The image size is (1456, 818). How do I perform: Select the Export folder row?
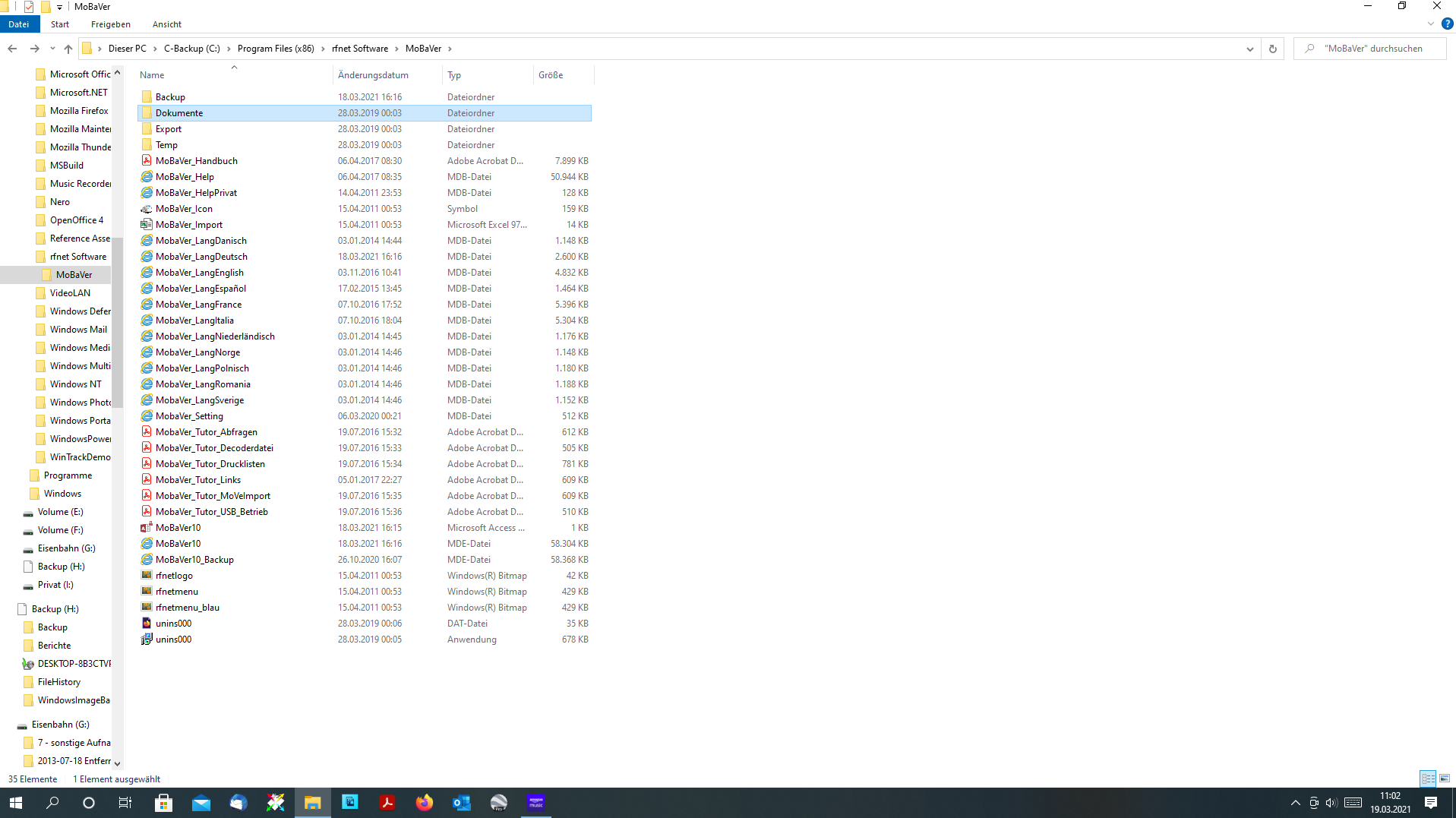365,128
